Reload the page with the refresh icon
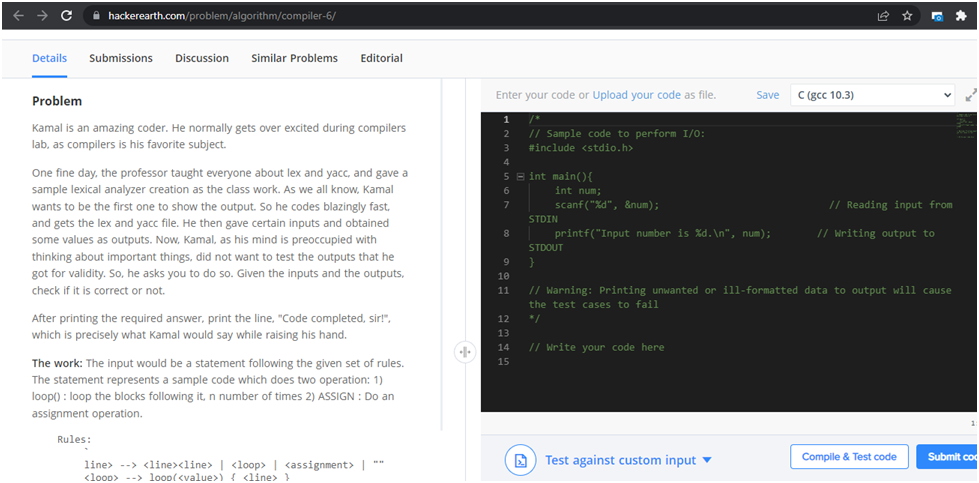 67,16
